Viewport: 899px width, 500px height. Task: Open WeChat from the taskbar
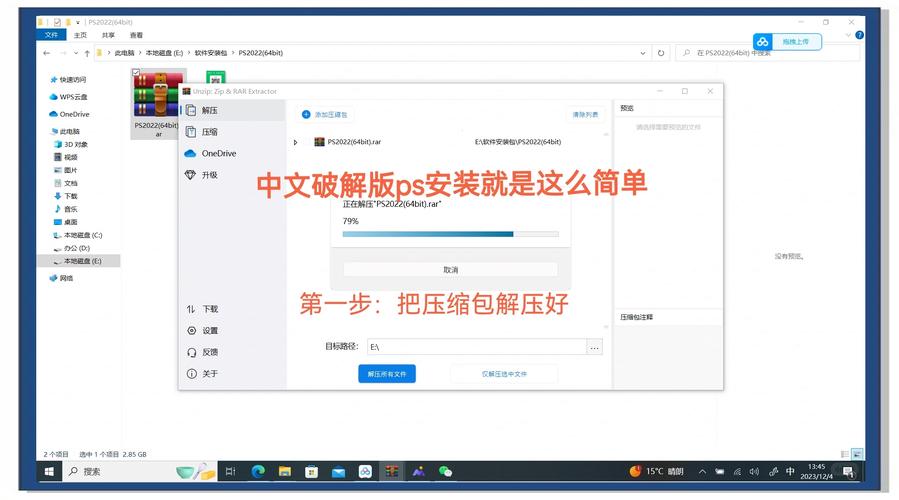tap(445, 471)
